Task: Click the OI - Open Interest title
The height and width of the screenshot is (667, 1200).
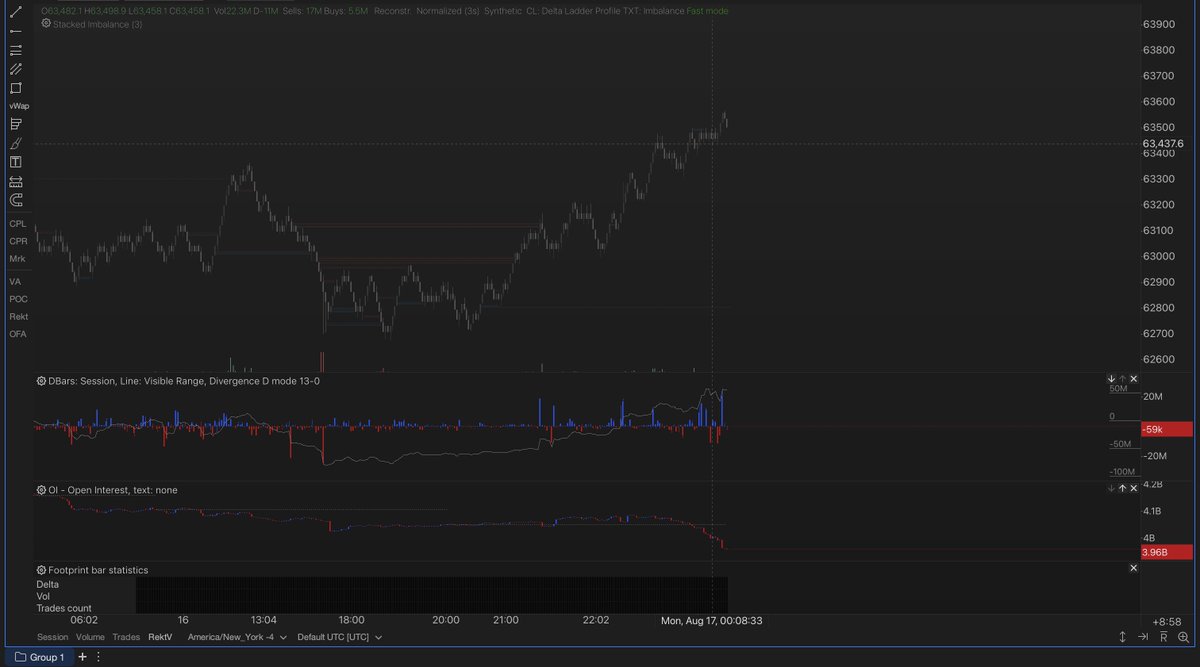Action: pos(113,490)
